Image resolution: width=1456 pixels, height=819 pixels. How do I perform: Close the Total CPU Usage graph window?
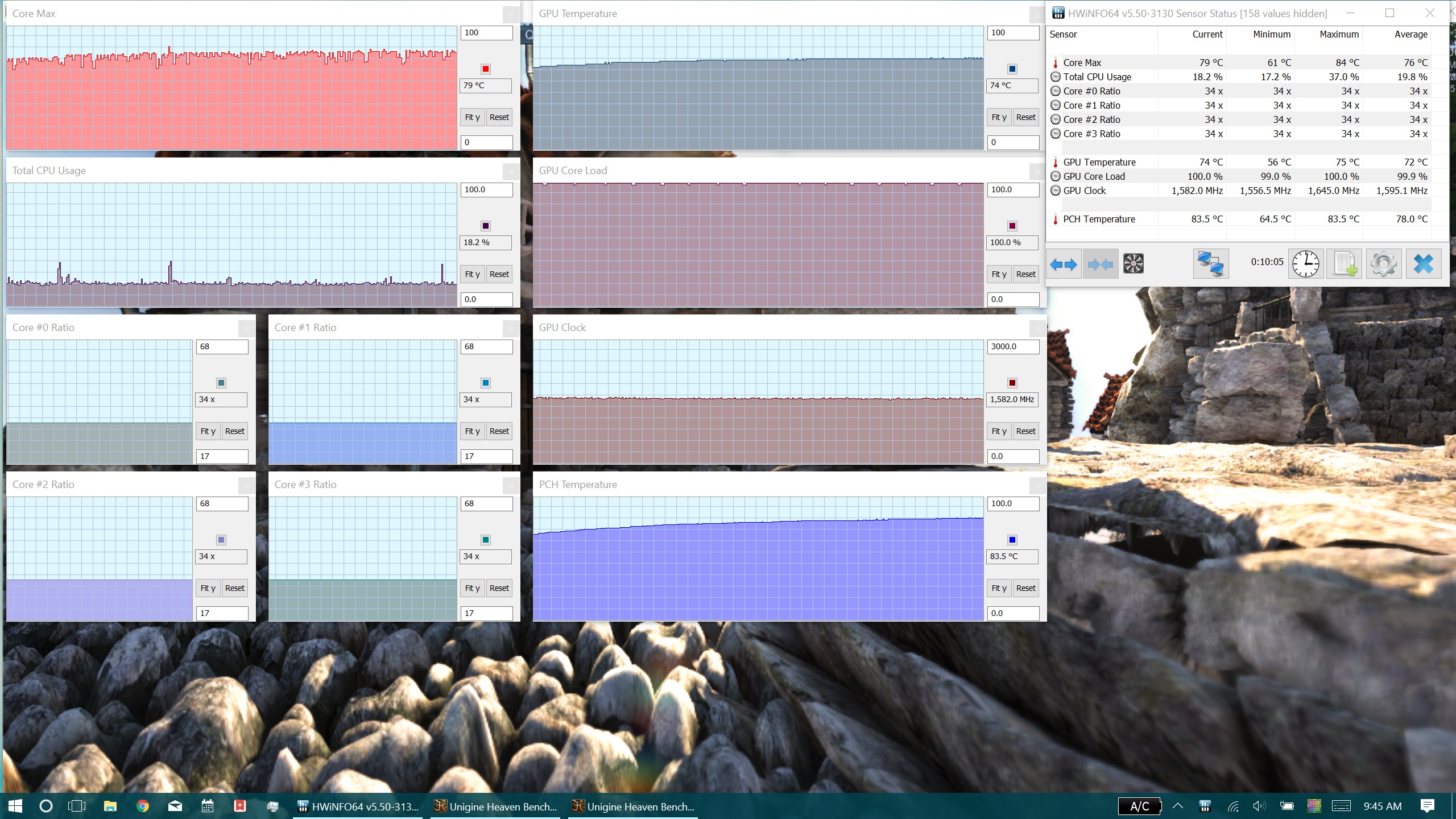[511, 171]
